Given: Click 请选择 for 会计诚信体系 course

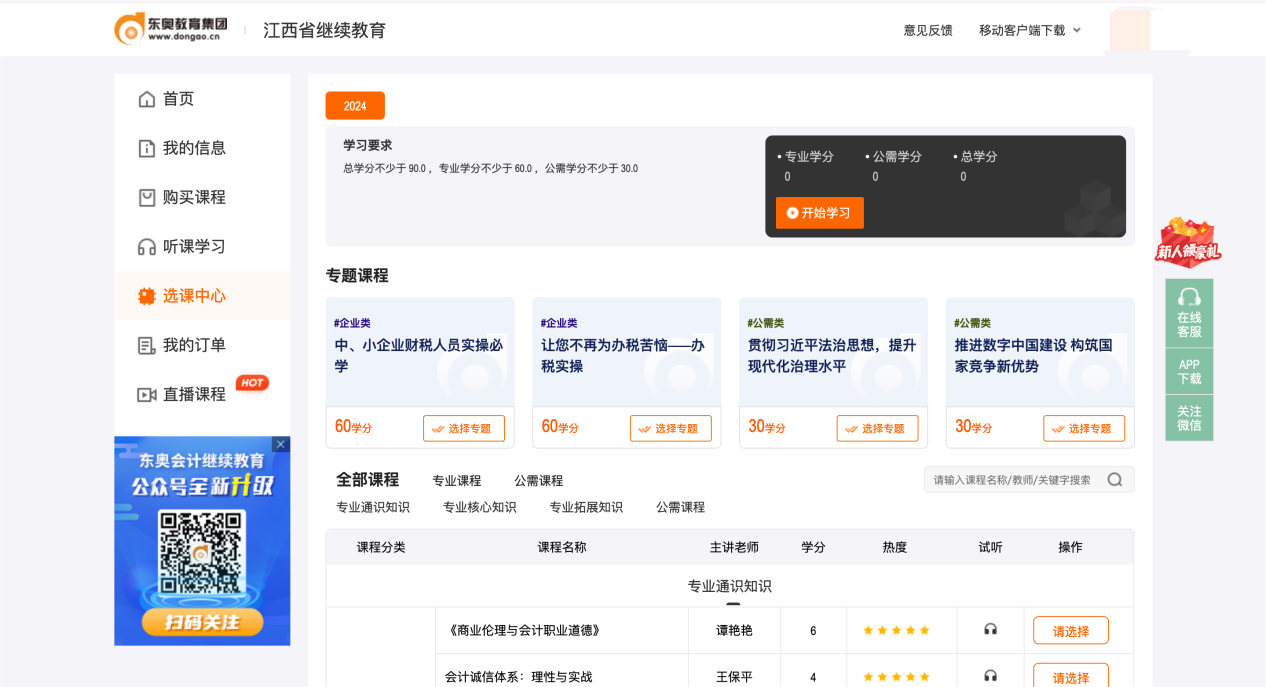Looking at the screenshot, I should tap(1070, 676).
